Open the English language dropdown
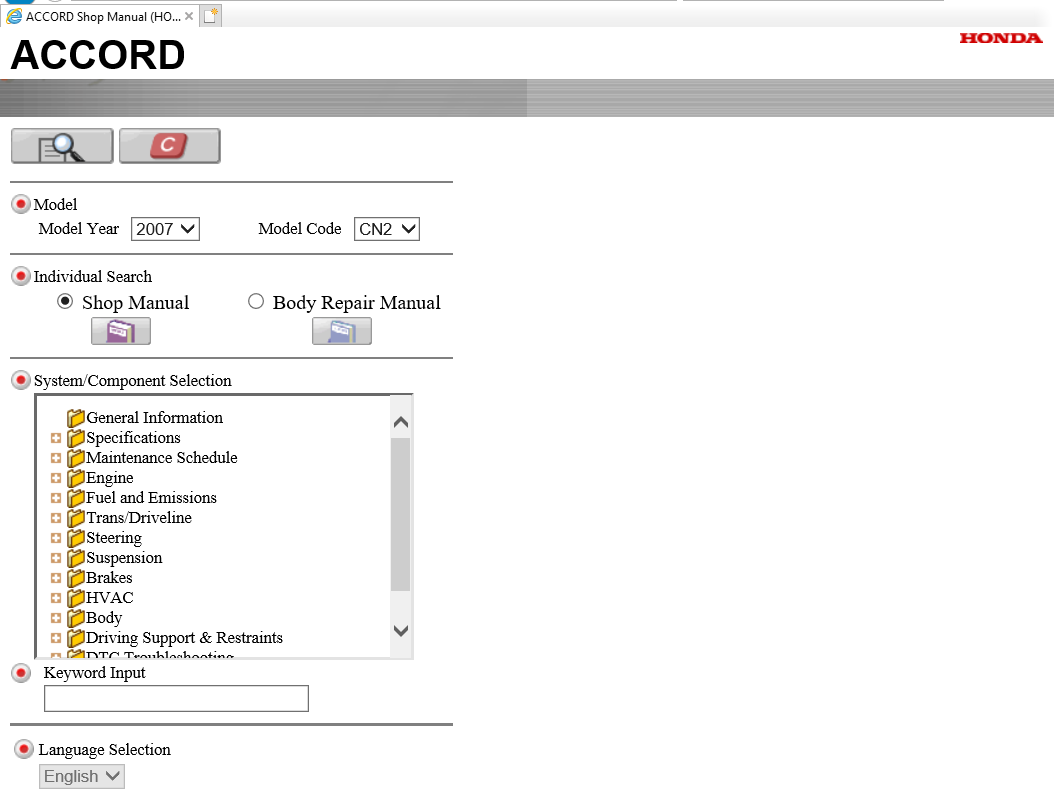 (x=82, y=777)
